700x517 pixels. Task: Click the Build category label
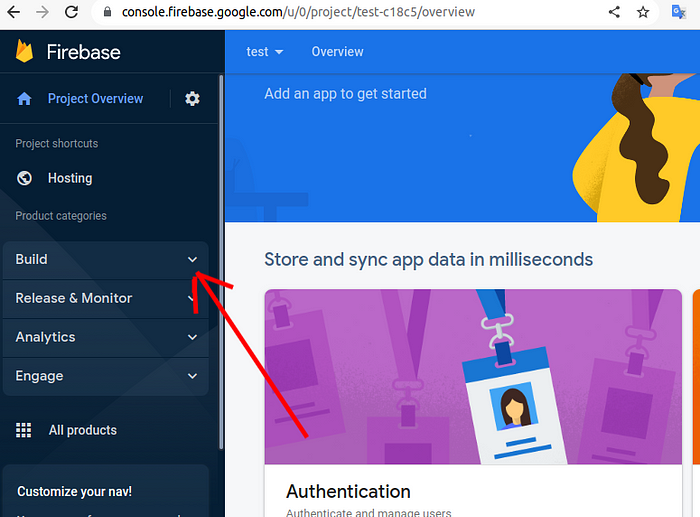click(31, 259)
